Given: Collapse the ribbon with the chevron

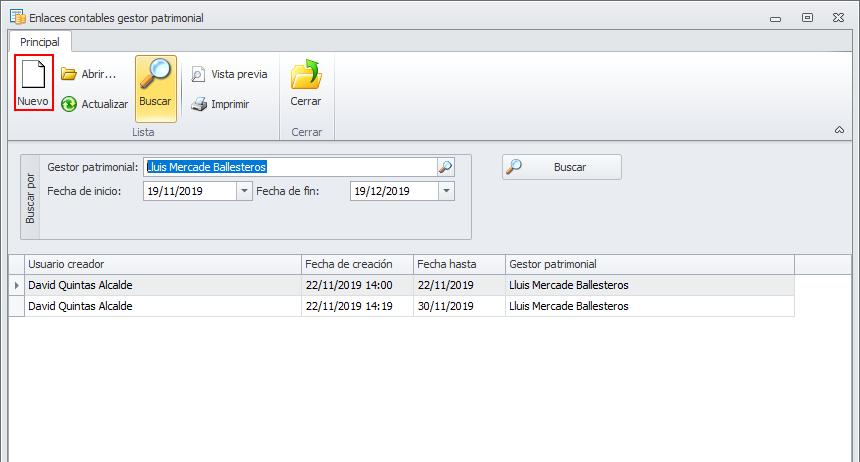Looking at the screenshot, I should tap(839, 130).
